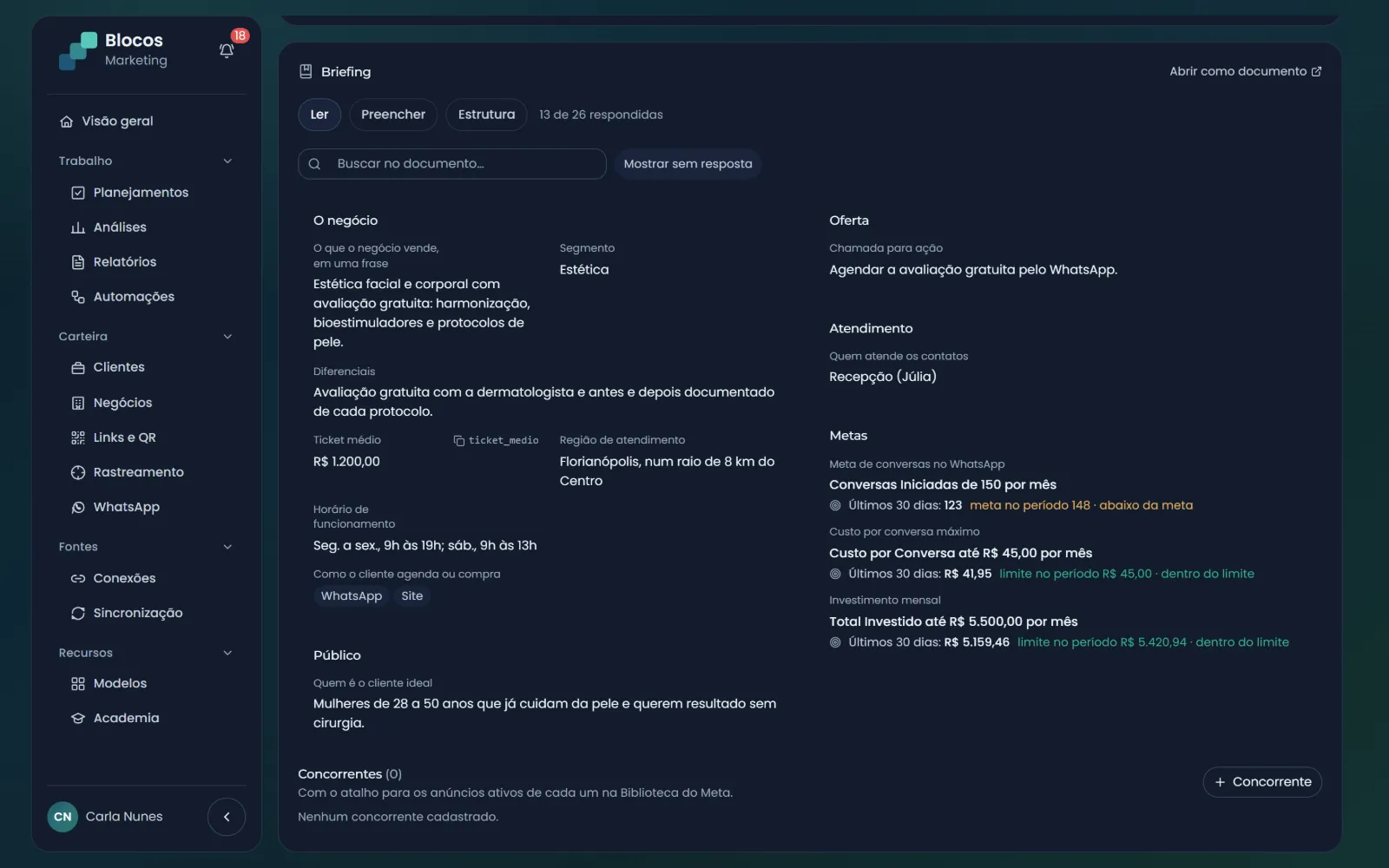
Task: Collapse the Trabalho section
Action: [x=227, y=161]
